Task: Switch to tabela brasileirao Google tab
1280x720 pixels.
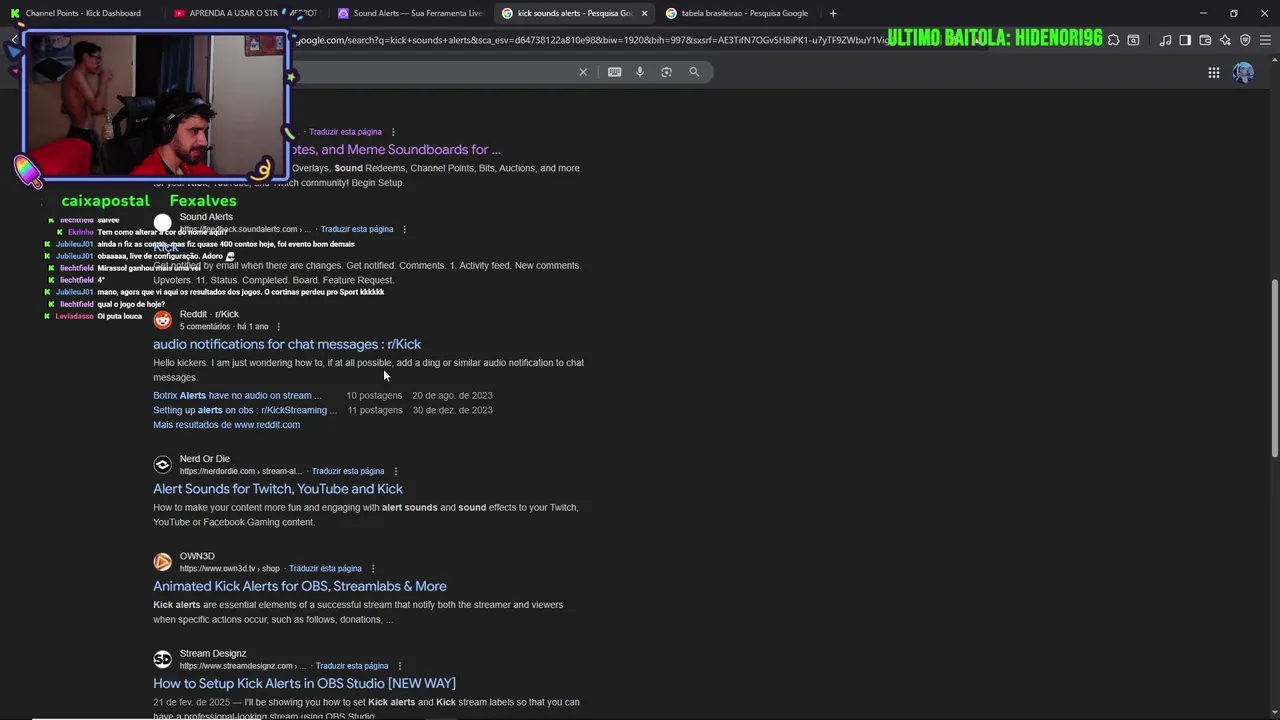Action: pyautogui.click(x=738, y=13)
